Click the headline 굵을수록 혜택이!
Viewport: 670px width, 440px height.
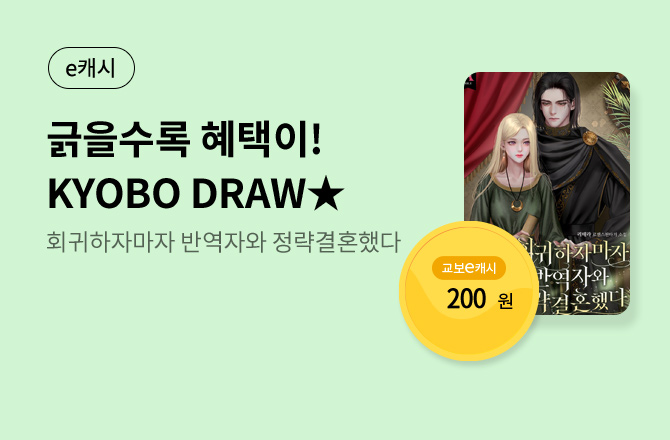[184, 139]
